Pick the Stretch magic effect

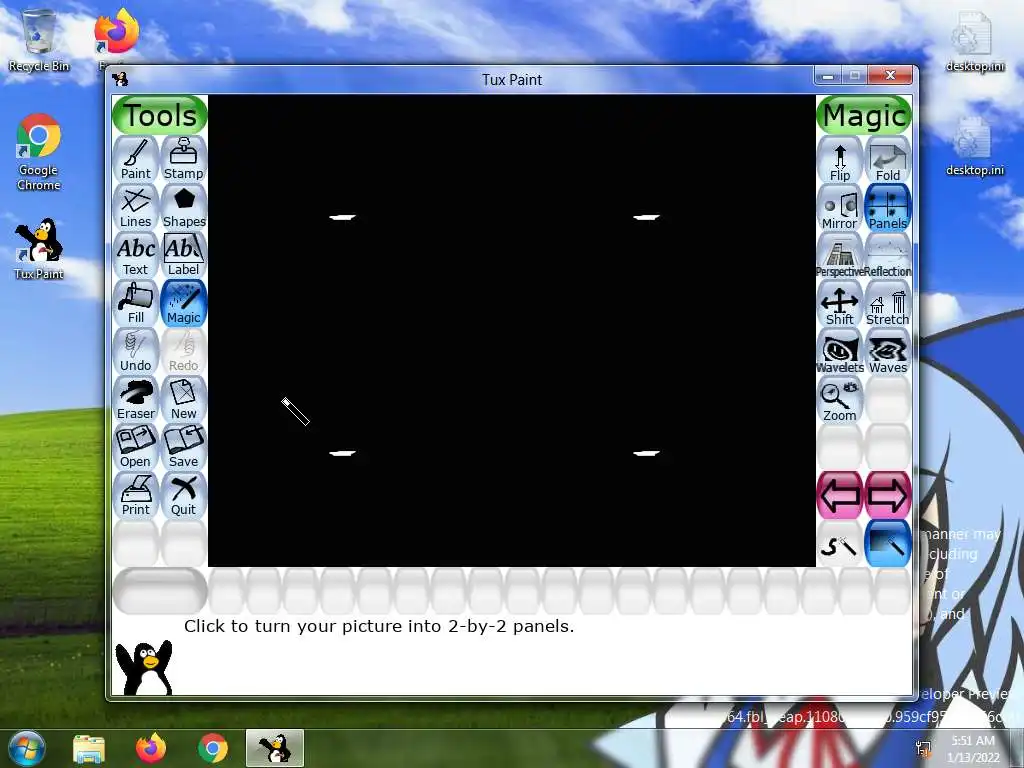coord(888,304)
